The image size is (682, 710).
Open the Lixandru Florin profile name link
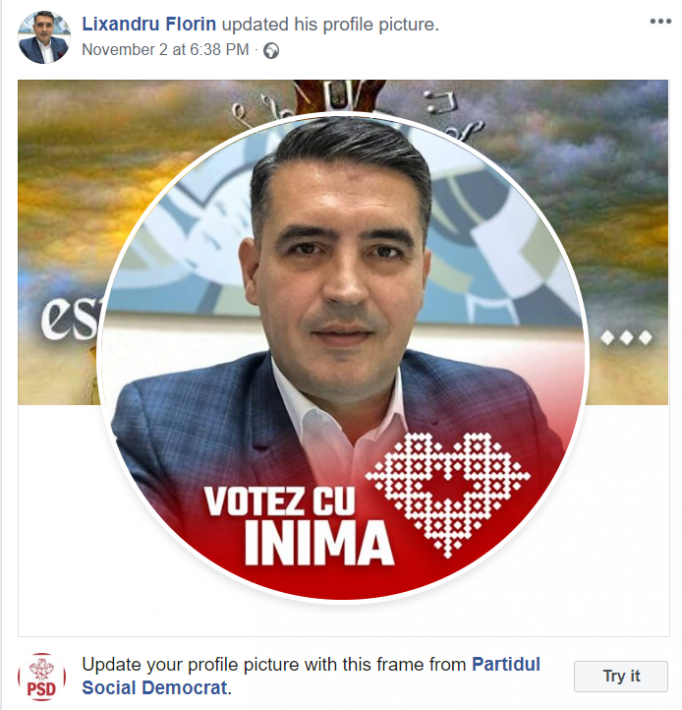click(x=149, y=24)
